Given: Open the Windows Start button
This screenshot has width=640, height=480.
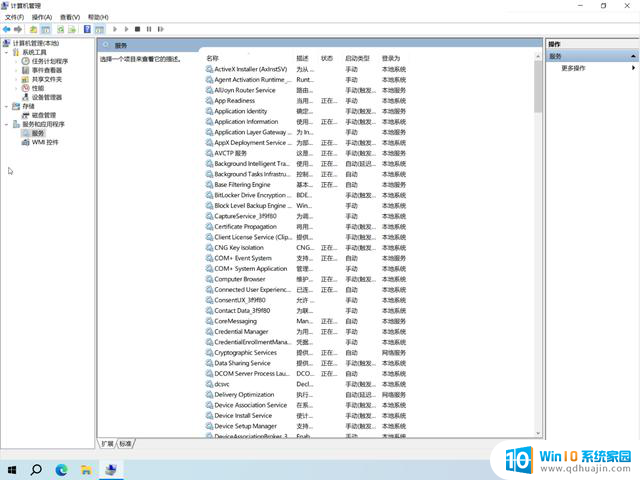Looking at the screenshot, I should [12, 470].
